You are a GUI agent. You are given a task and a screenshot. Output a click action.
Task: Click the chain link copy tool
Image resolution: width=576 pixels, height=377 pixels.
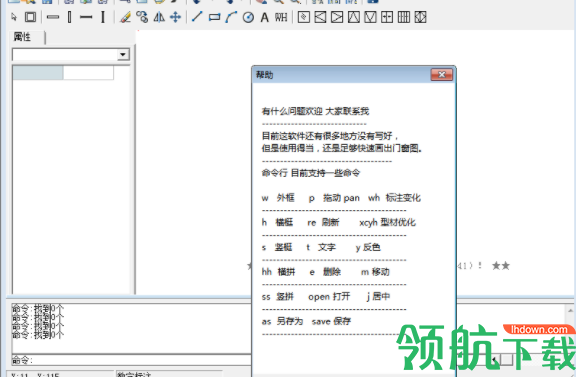[142, 17]
